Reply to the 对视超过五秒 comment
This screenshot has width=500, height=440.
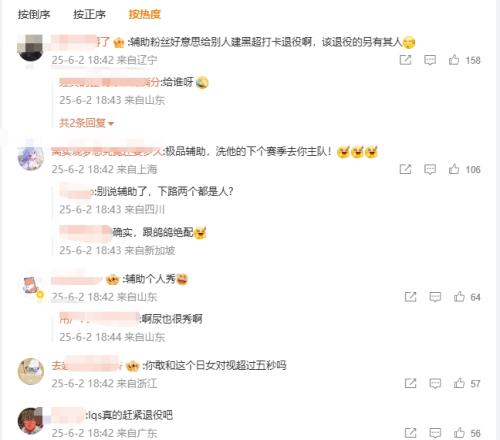coord(435,383)
